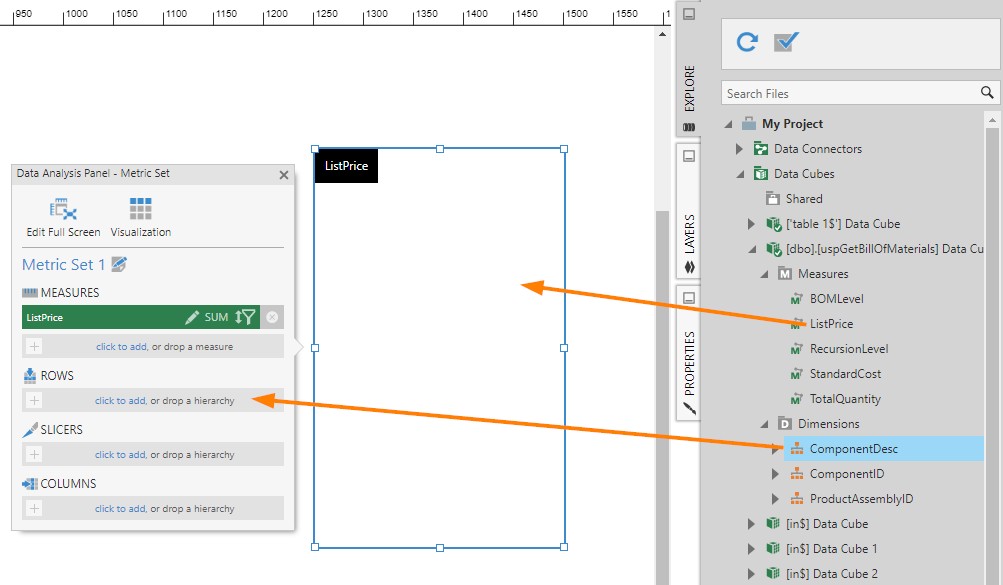
Task: Click to add a hierarchy under Columns
Action: click(120, 509)
